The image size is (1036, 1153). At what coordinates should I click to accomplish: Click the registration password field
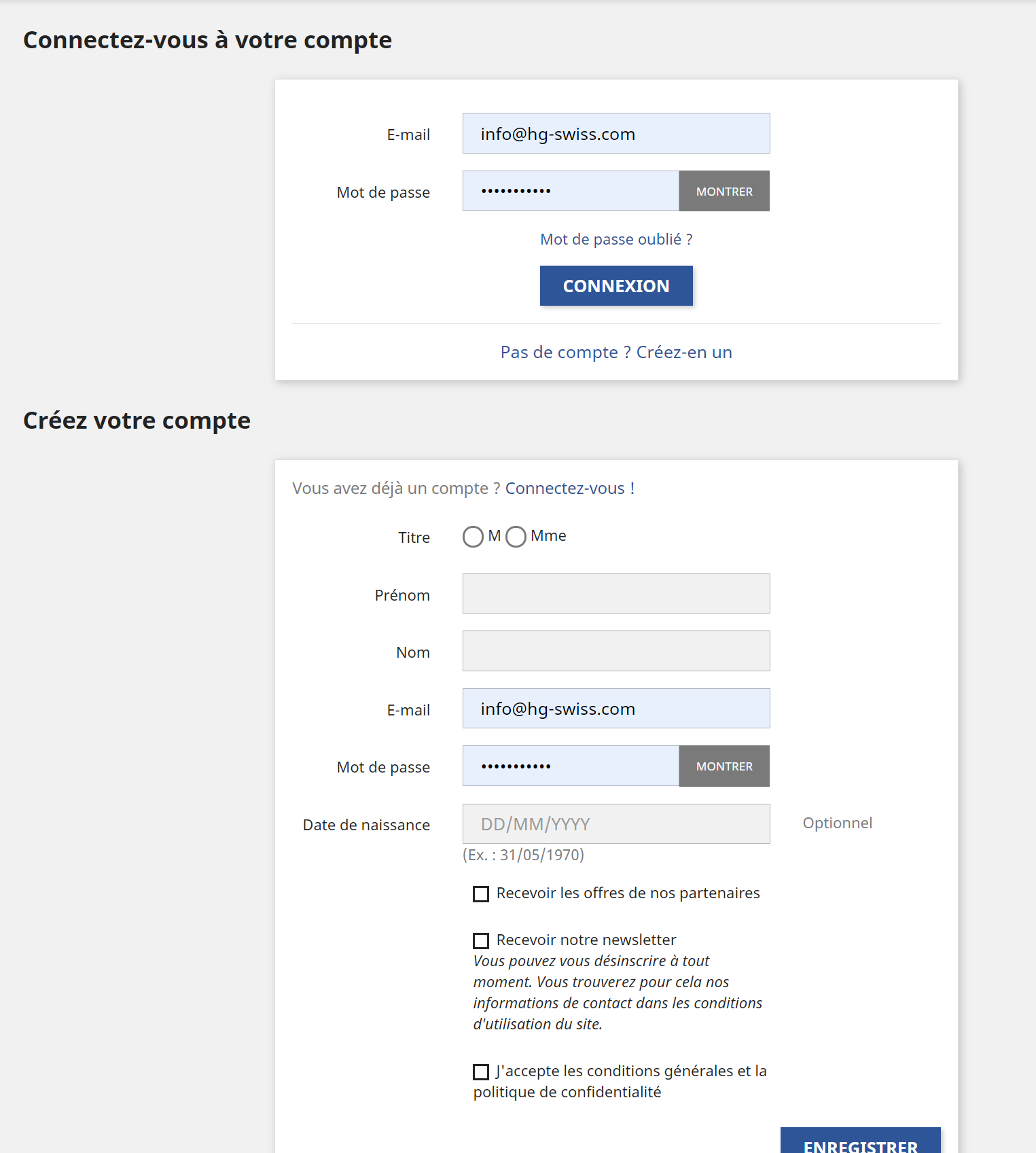tap(571, 766)
